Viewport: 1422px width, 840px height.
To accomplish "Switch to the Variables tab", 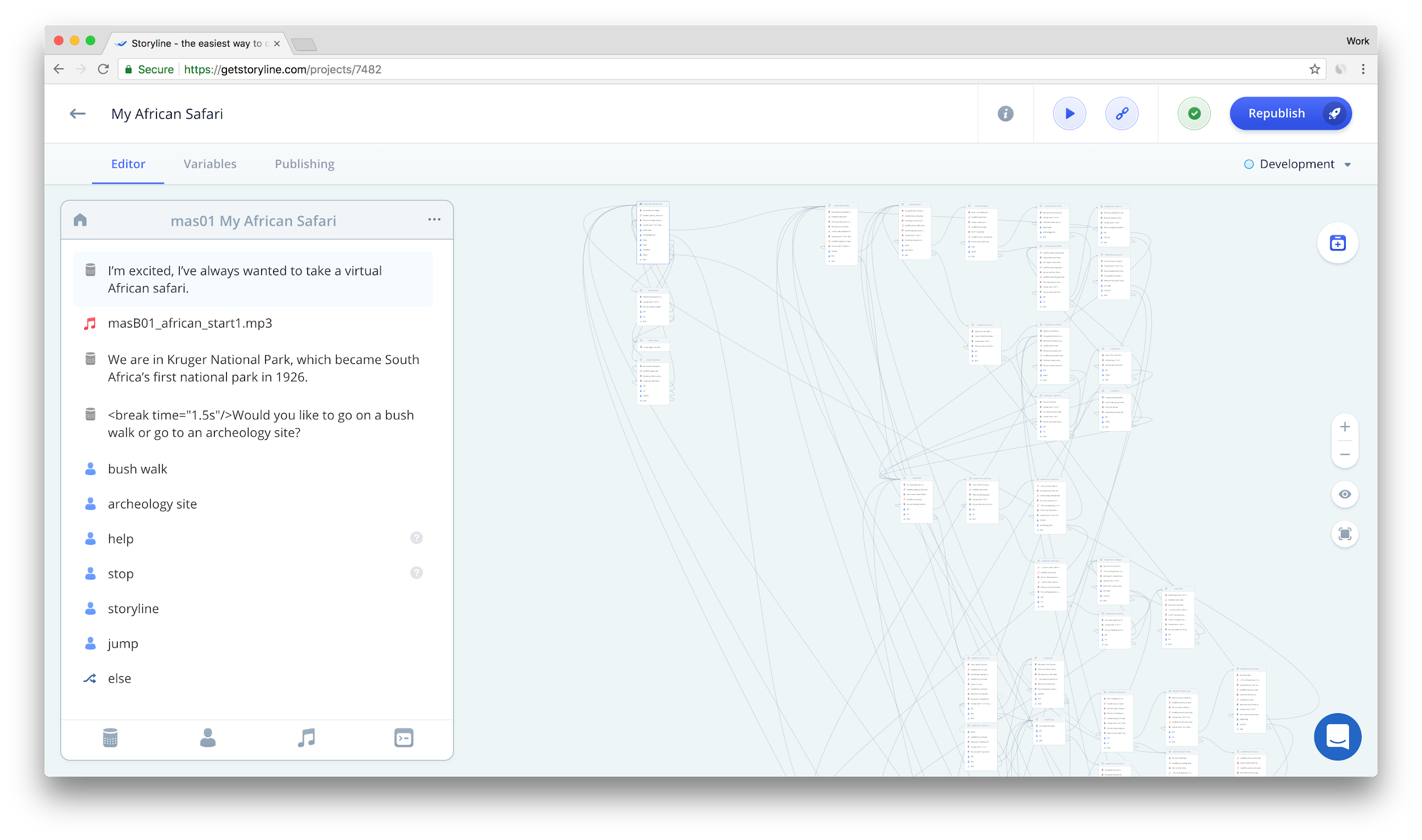I will pyautogui.click(x=210, y=164).
